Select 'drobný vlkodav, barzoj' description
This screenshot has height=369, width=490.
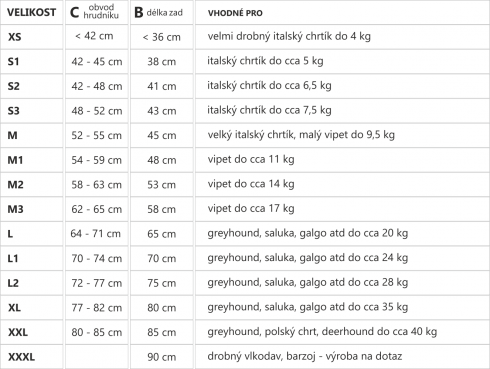point(261,356)
